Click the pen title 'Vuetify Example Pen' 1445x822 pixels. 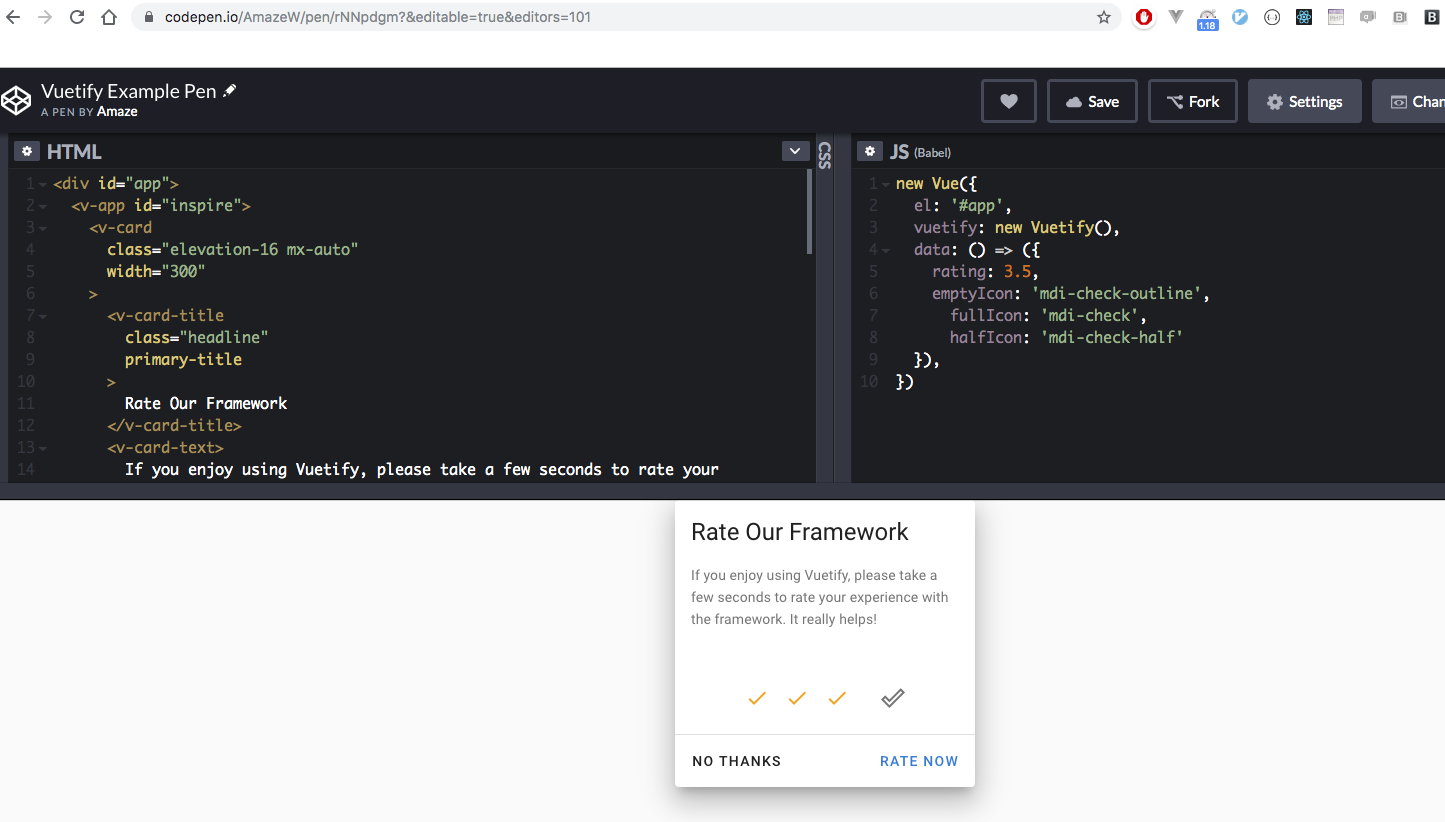click(x=129, y=91)
